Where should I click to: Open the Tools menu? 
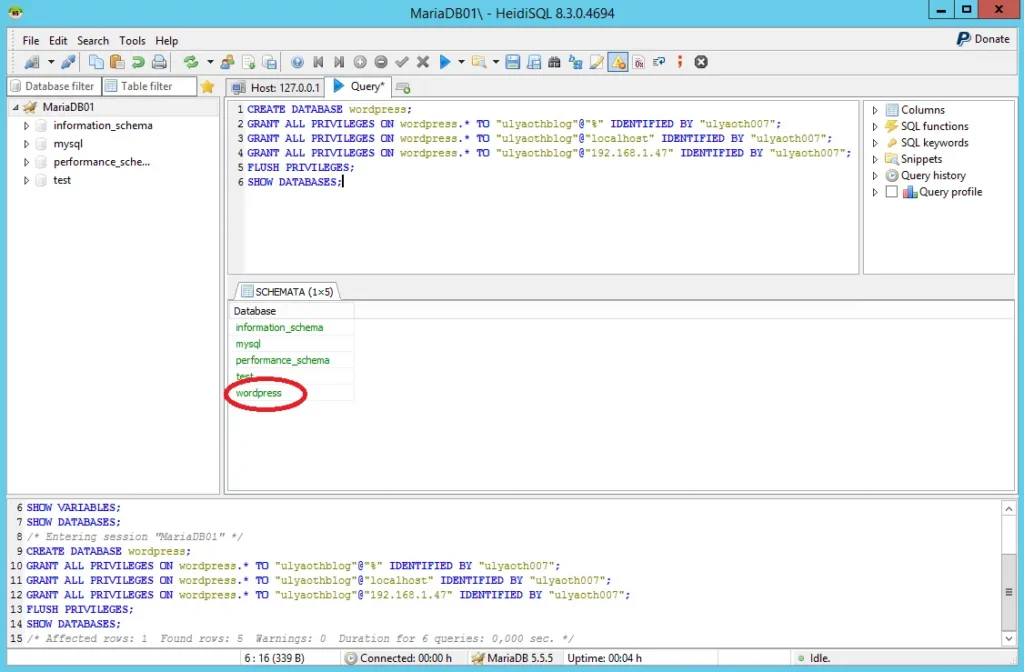click(x=132, y=41)
